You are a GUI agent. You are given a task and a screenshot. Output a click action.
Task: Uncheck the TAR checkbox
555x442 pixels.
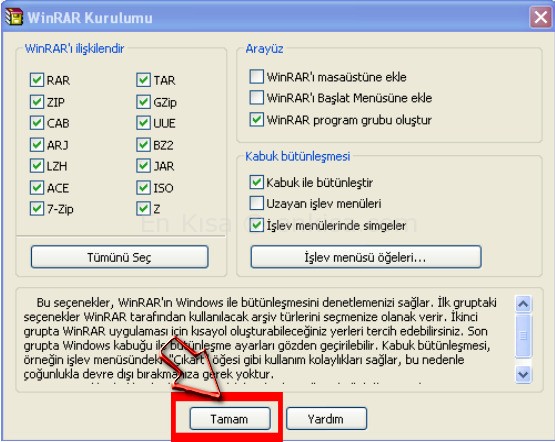[x=143, y=80]
